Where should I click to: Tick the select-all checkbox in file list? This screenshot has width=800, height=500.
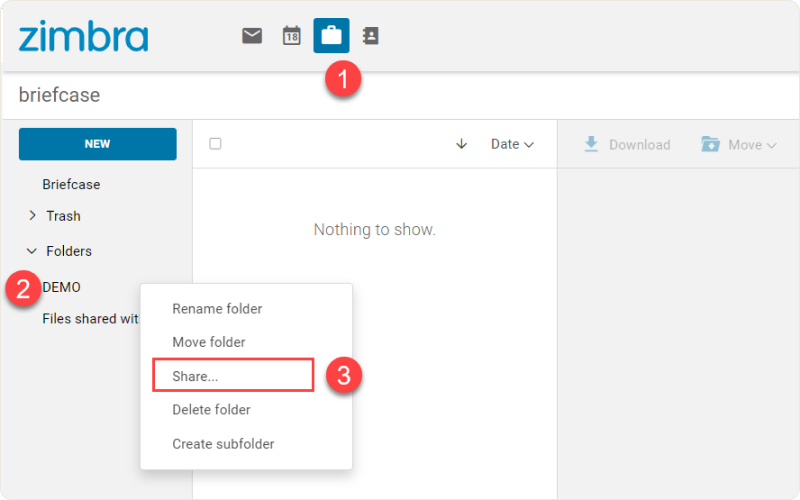(x=215, y=144)
